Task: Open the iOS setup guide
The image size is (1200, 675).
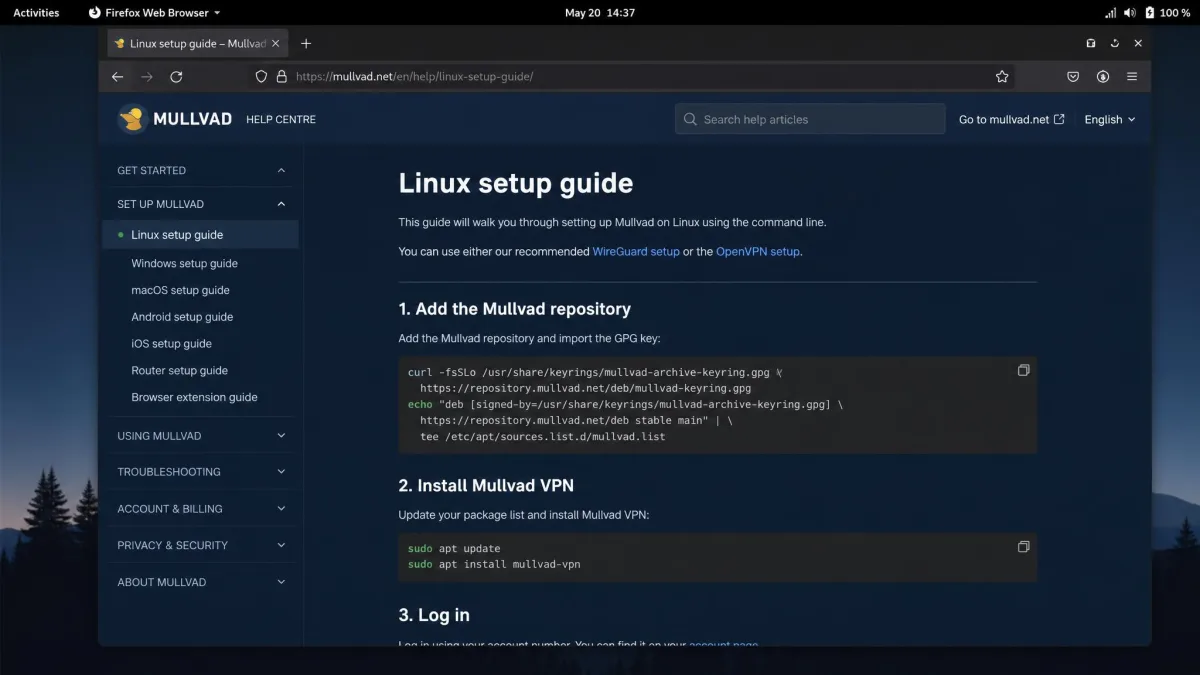Action: pyautogui.click(x=172, y=344)
